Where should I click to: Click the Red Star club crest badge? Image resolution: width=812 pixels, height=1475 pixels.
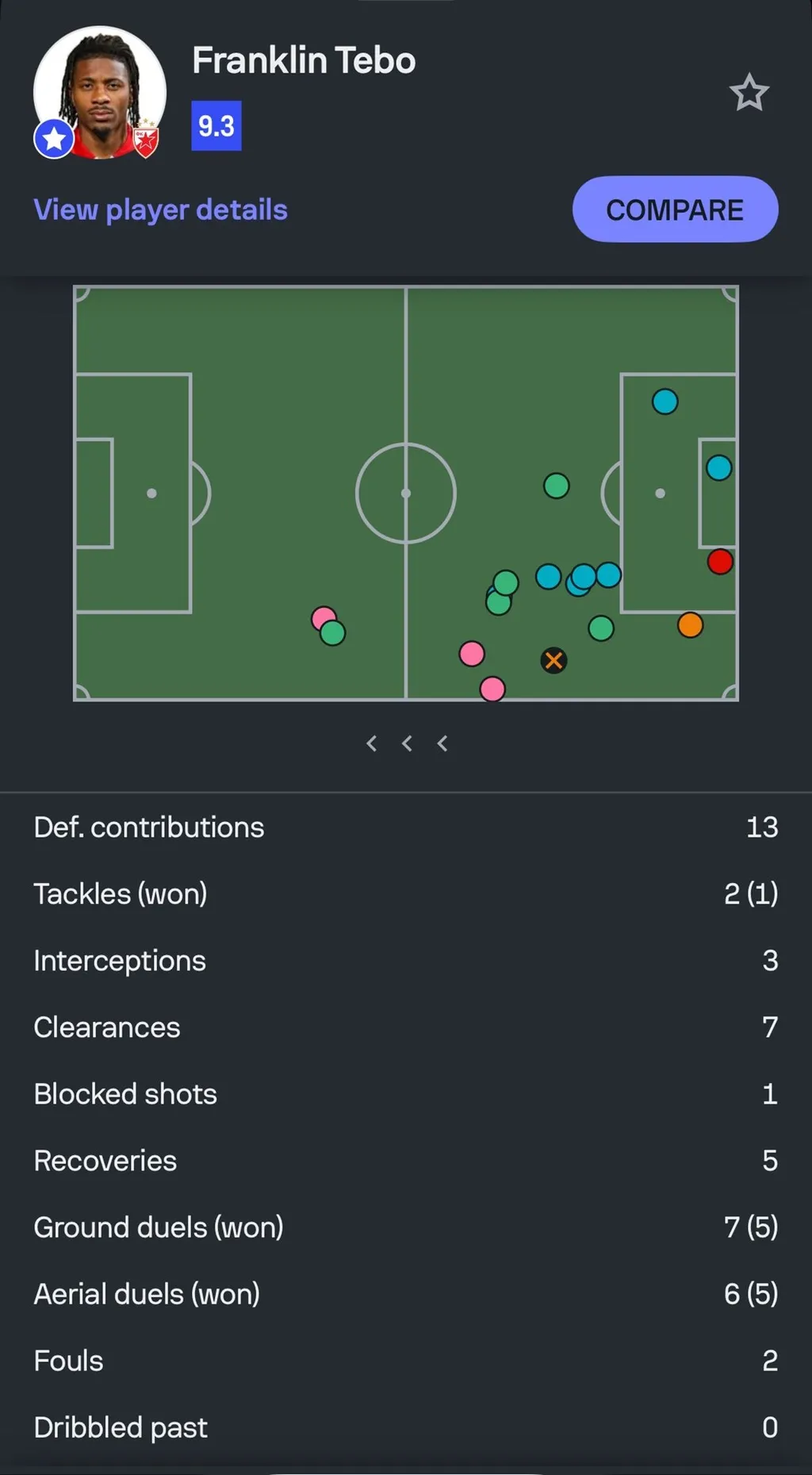(x=146, y=141)
